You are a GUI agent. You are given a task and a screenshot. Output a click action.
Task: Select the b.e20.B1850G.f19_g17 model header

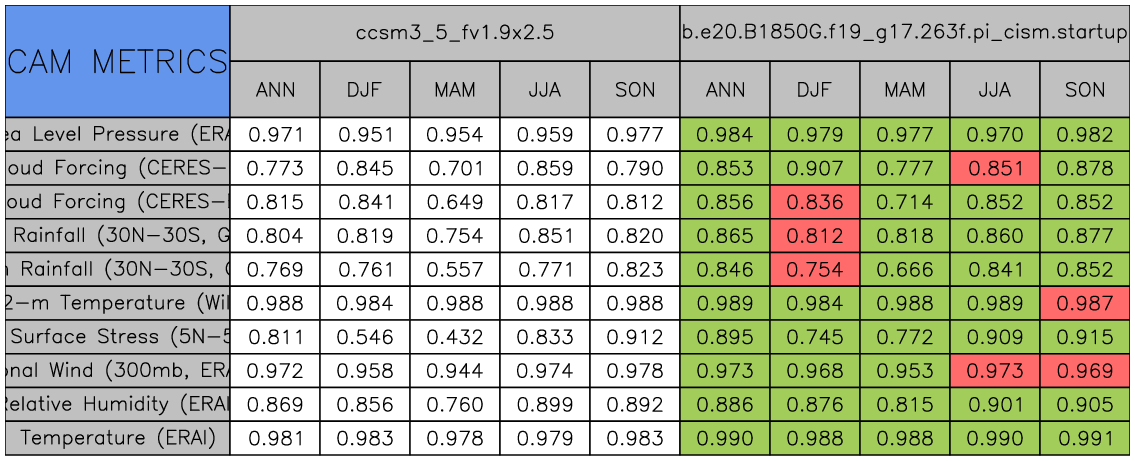904,33
